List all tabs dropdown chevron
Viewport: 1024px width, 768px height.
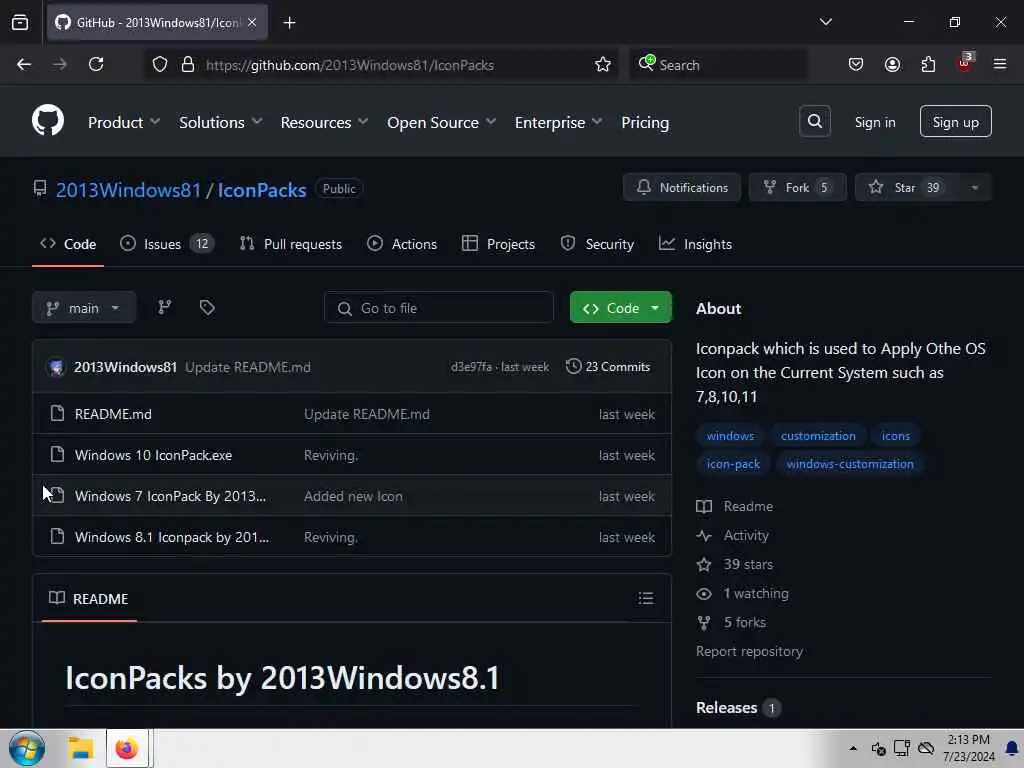coord(825,22)
